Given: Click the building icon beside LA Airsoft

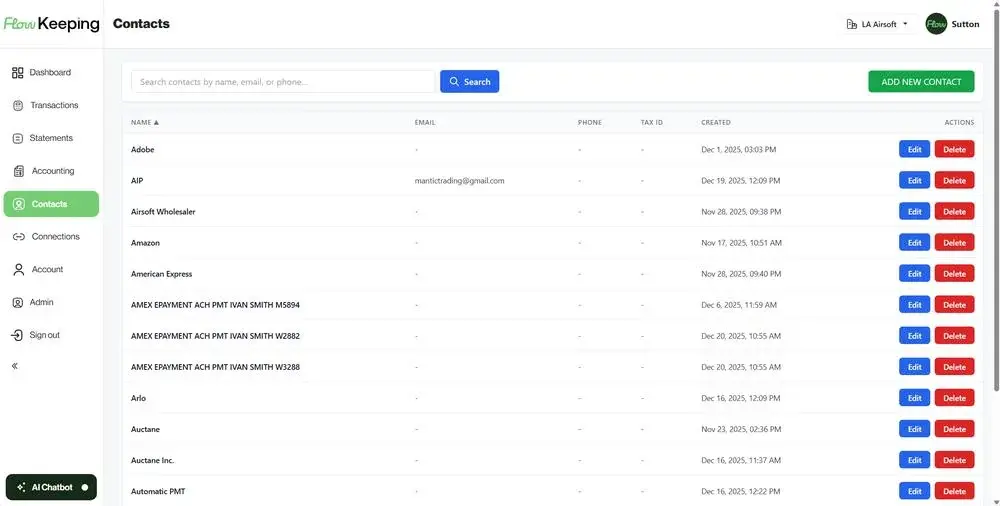Looking at the screenshot, I should pos(851,24).
